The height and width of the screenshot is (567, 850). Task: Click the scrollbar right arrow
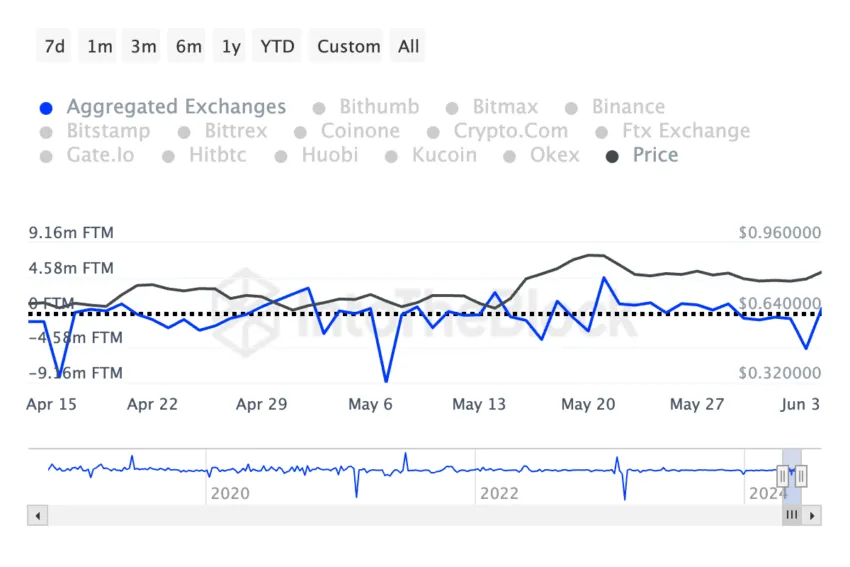813,516
